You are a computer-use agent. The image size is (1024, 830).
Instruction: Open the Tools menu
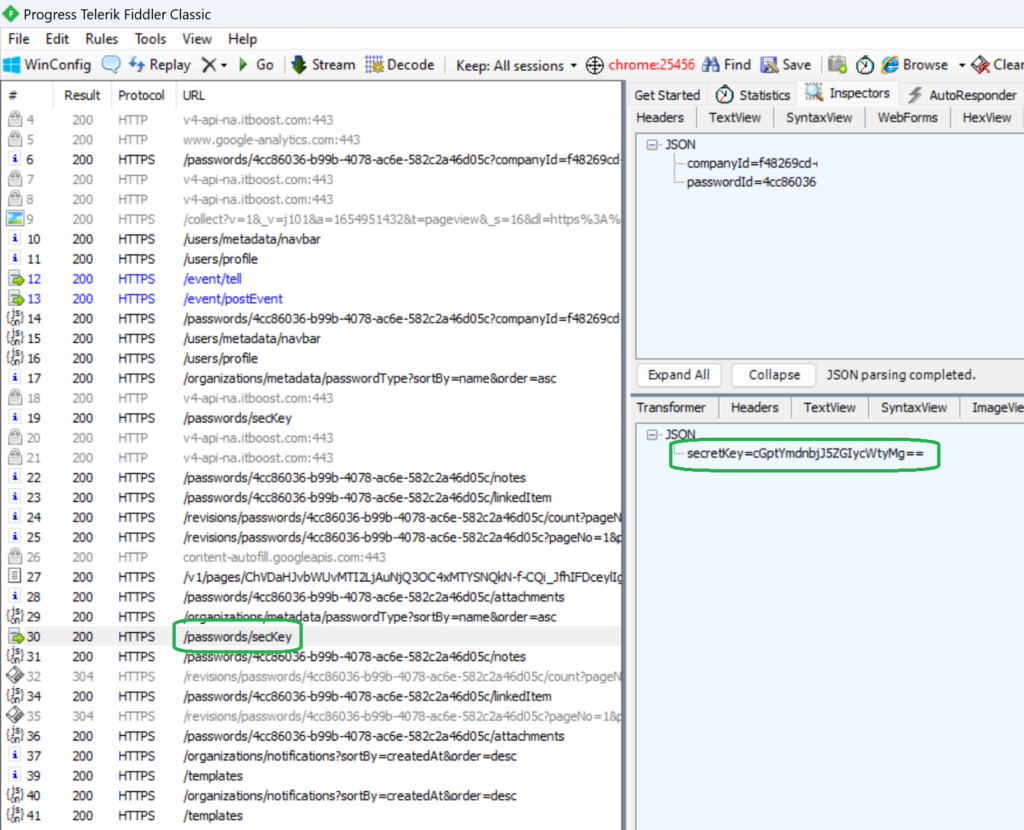coord(150,39)
